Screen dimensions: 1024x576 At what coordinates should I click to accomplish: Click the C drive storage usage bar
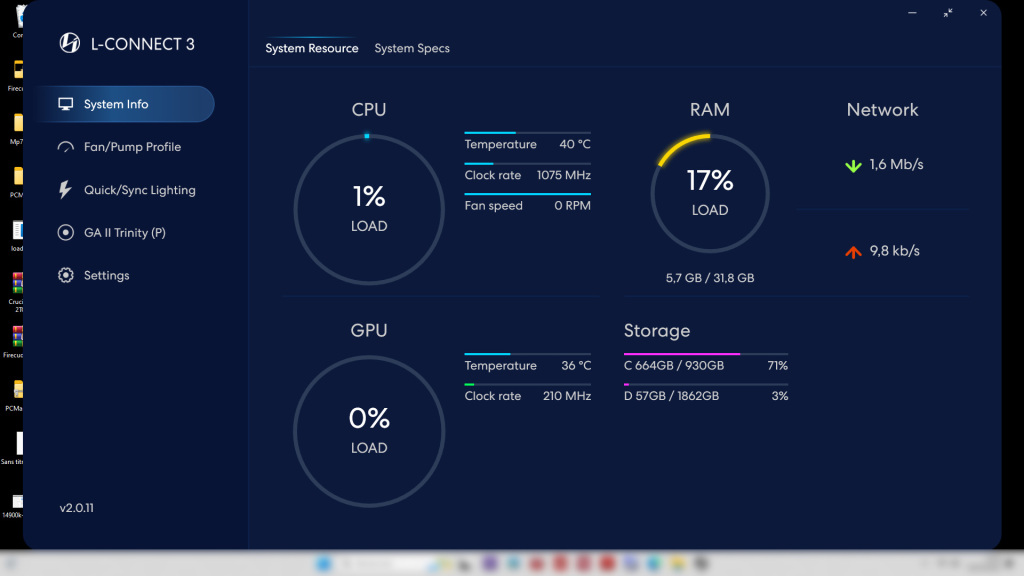[x=705, y=354]
